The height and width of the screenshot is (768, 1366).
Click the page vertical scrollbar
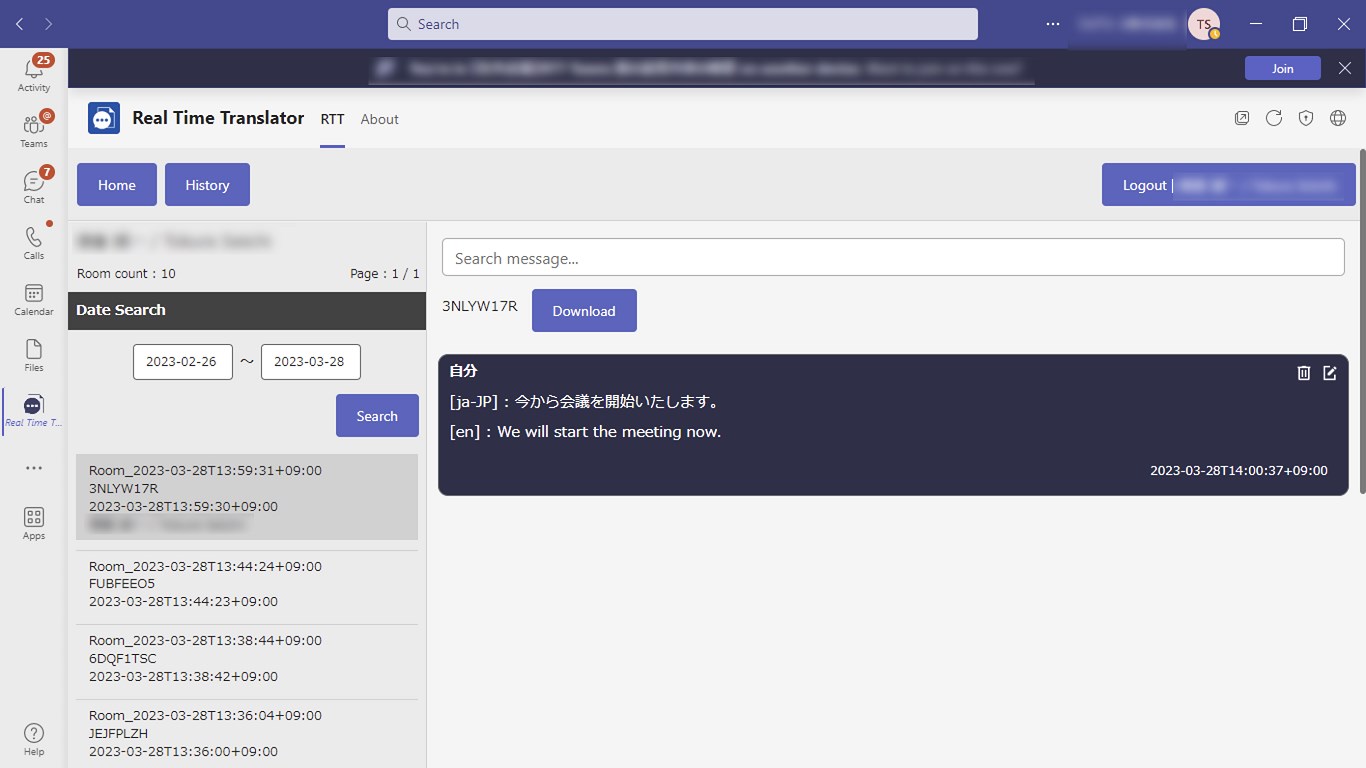(1361, 320)
